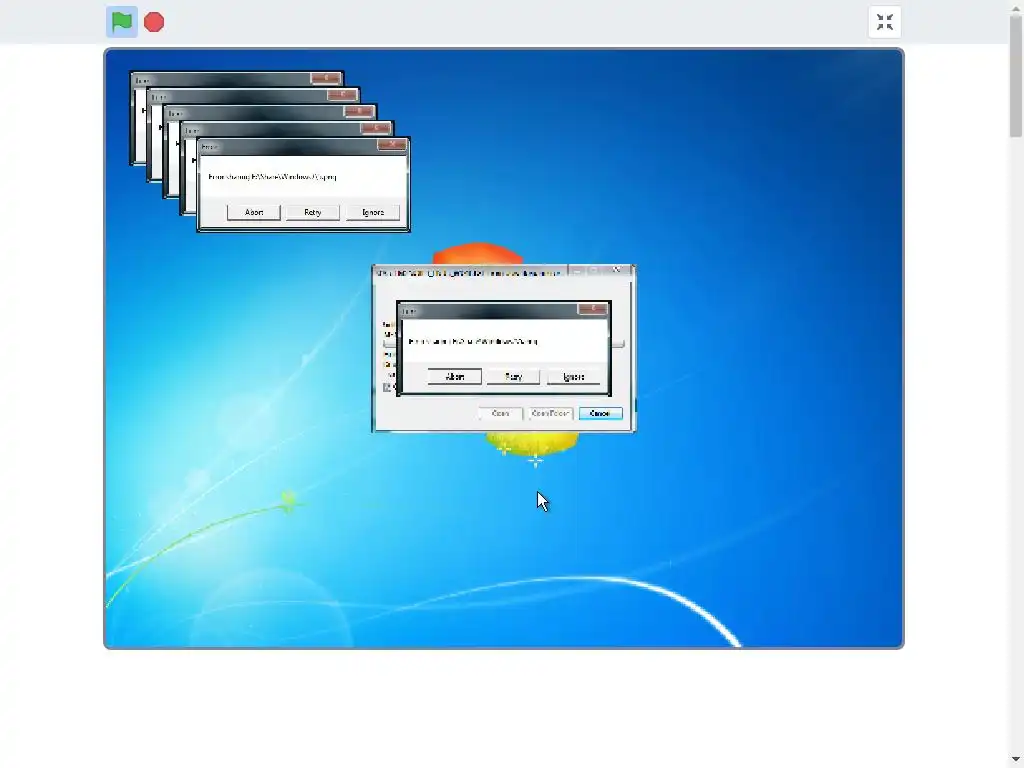Minimize the download dialog window
This screenshot has height=768, width=1024.
577,270
